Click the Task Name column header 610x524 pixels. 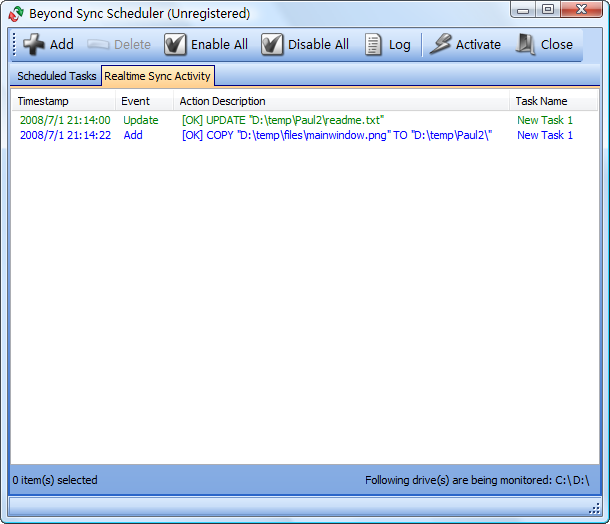point(554,101)
